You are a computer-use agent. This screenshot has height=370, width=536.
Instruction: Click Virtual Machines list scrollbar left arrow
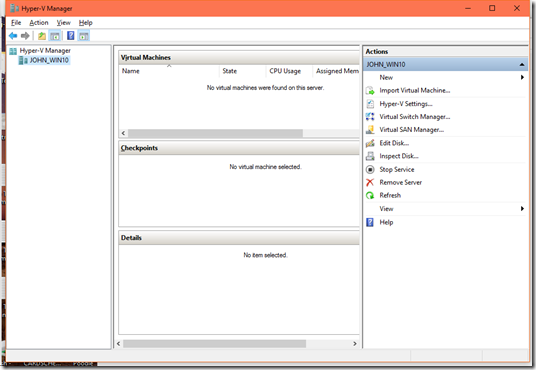point(123,133)
